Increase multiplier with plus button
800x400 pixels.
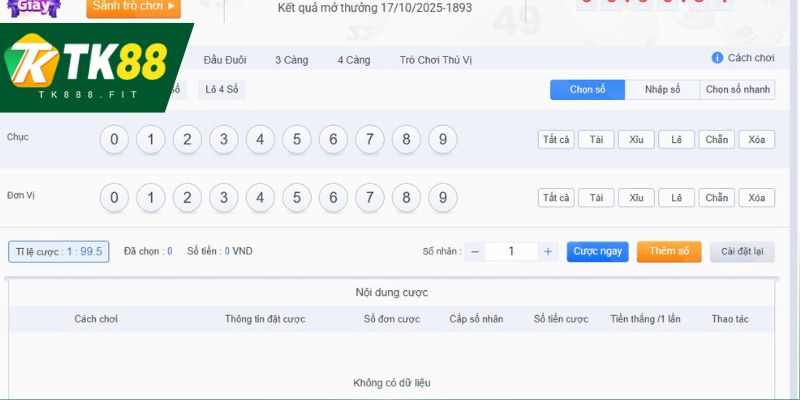click(548, 252)
